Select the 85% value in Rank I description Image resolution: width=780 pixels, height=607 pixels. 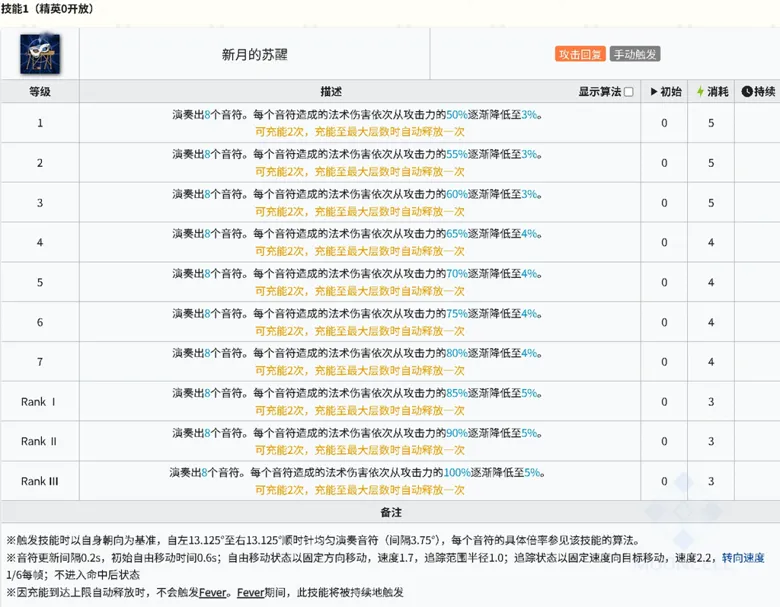click(457, 393)
